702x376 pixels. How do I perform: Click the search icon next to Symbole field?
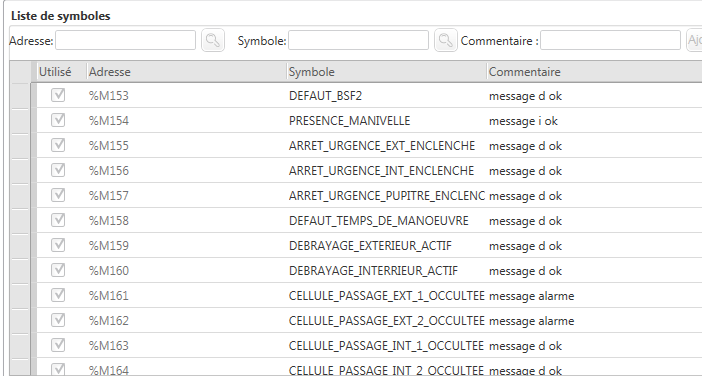(445, 40)
